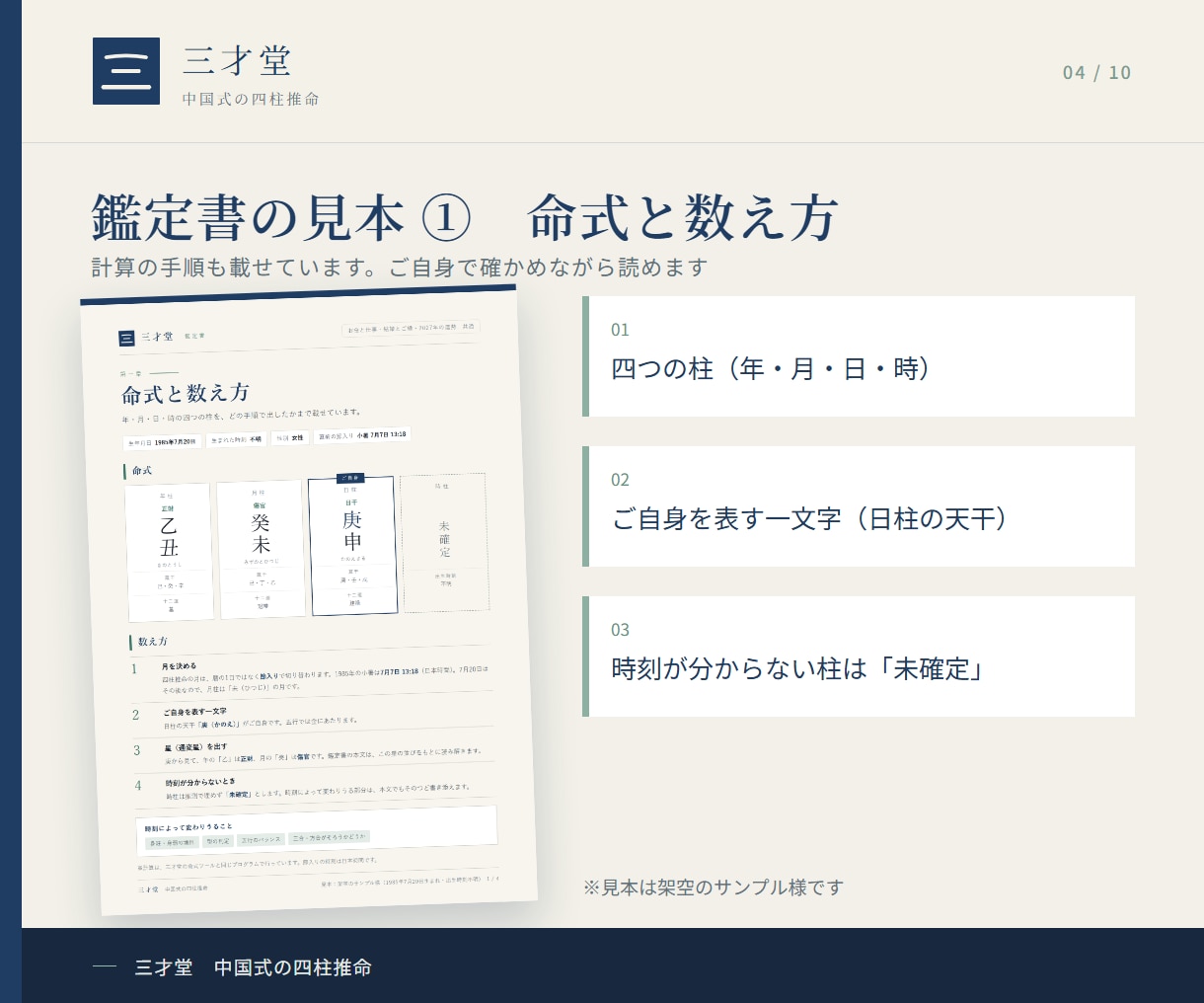Click the note ※見本は架空のサンプル様です
Viewport: 1204px width, 1003px height.
tap(713, 887)
